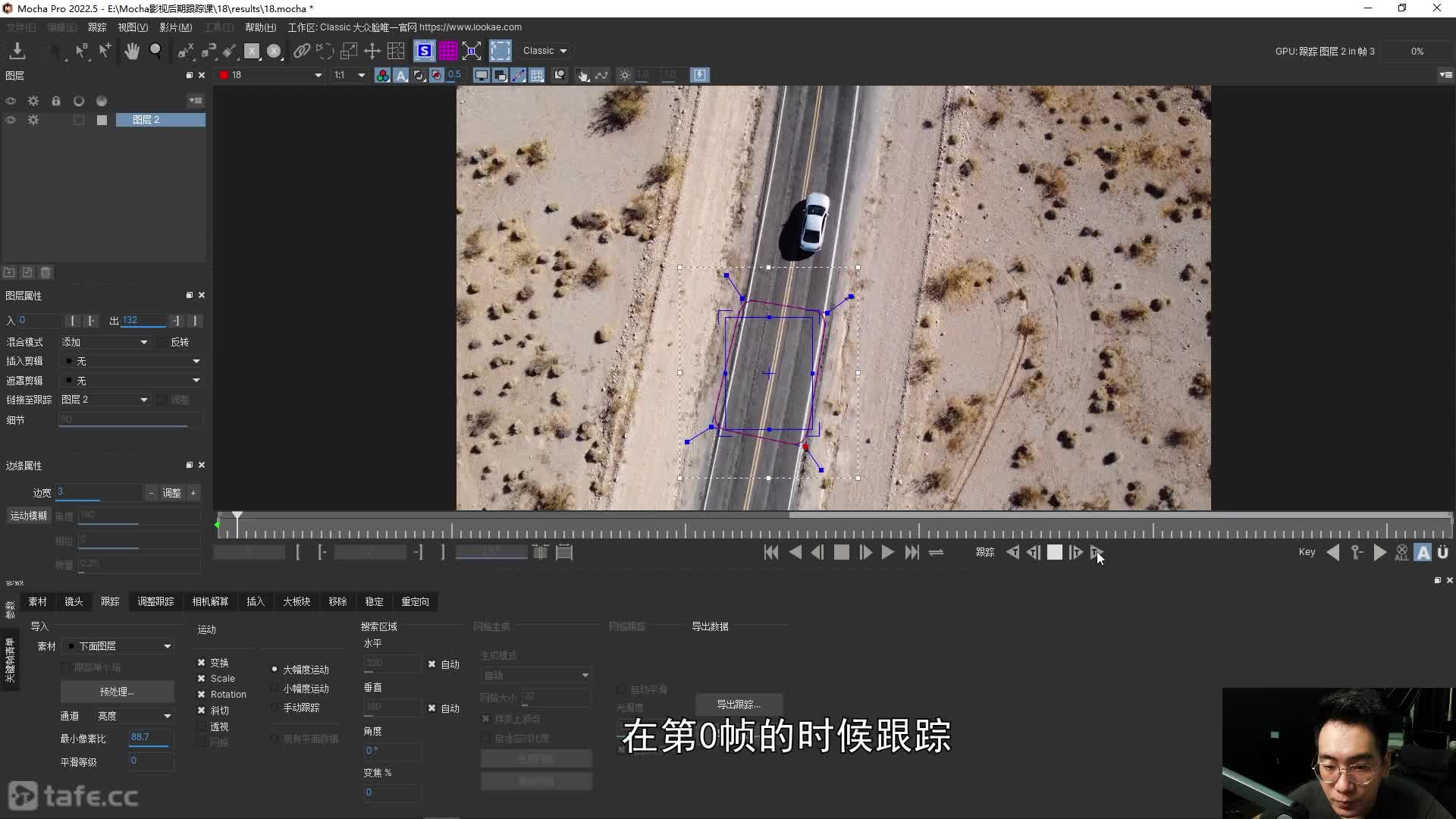
Task: Click the 调整 edge width button
Action: [x=171, y=493]
